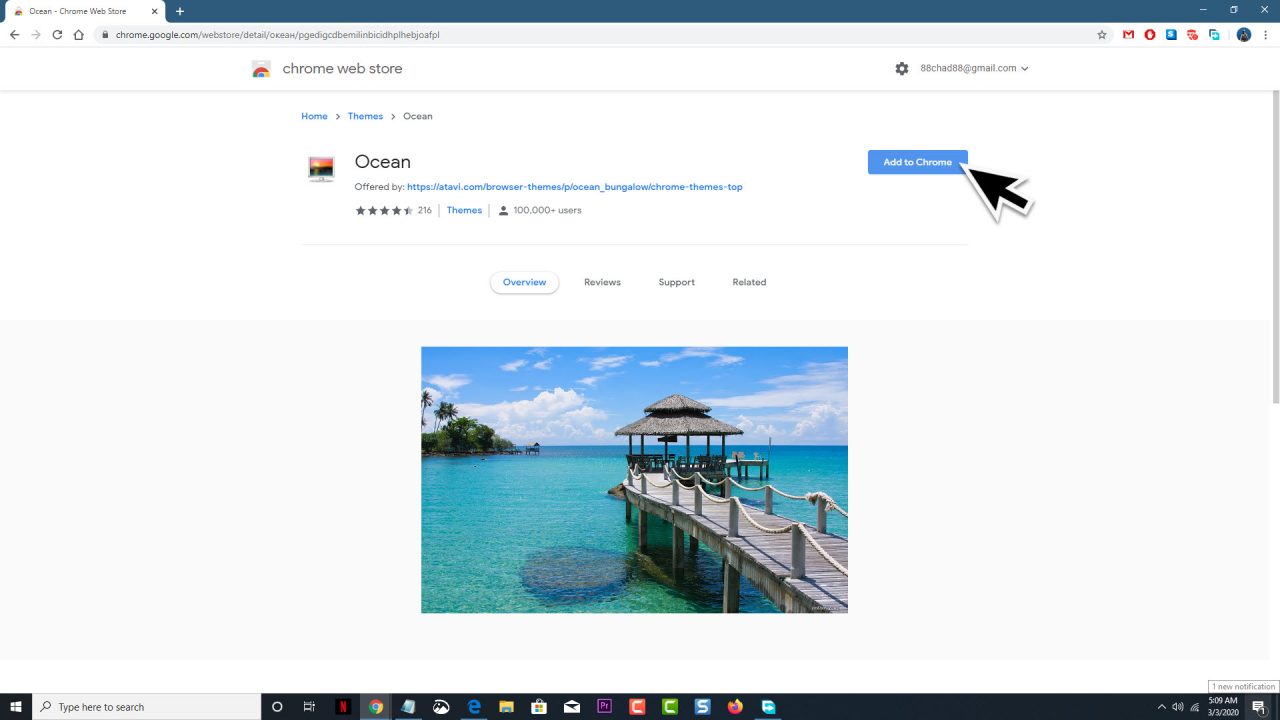Image resolution: width=1280 pixels, height=720 pixels.
Task: Open the Themes breadcrumb link
Action: pyautogui.click(x=365, y=116)
